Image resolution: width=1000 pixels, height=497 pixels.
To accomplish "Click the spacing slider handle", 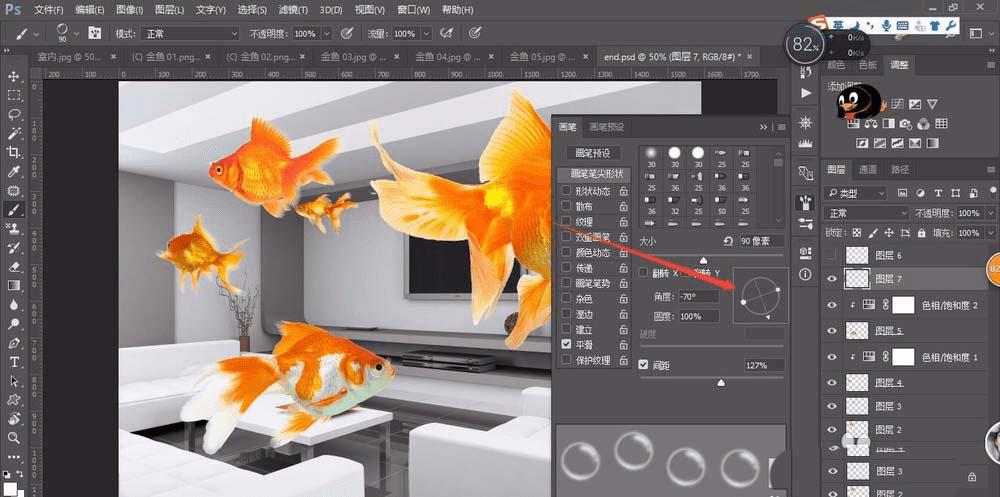I will pyautogui.click(x=721, y=382).
